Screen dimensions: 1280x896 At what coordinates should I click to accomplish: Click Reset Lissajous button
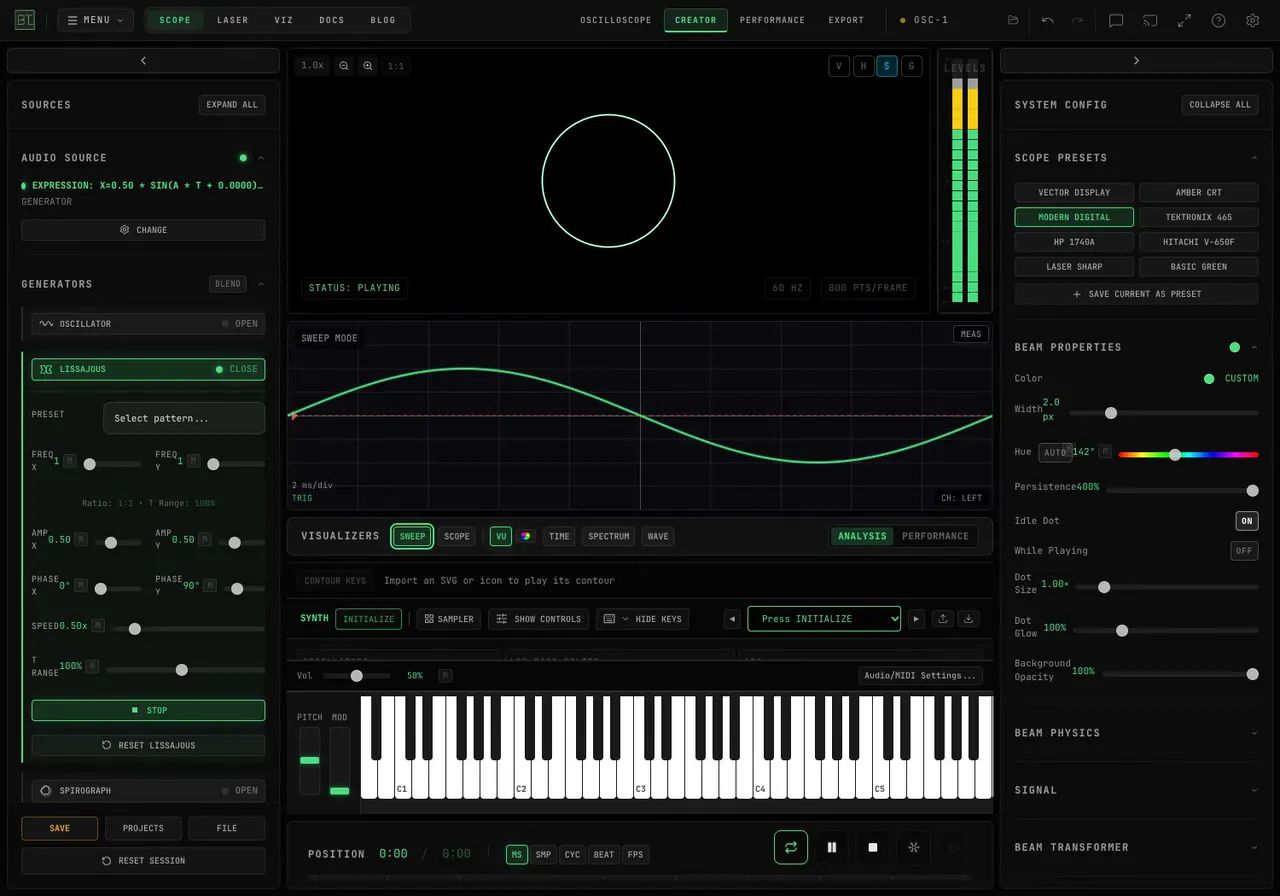point(148,745)
